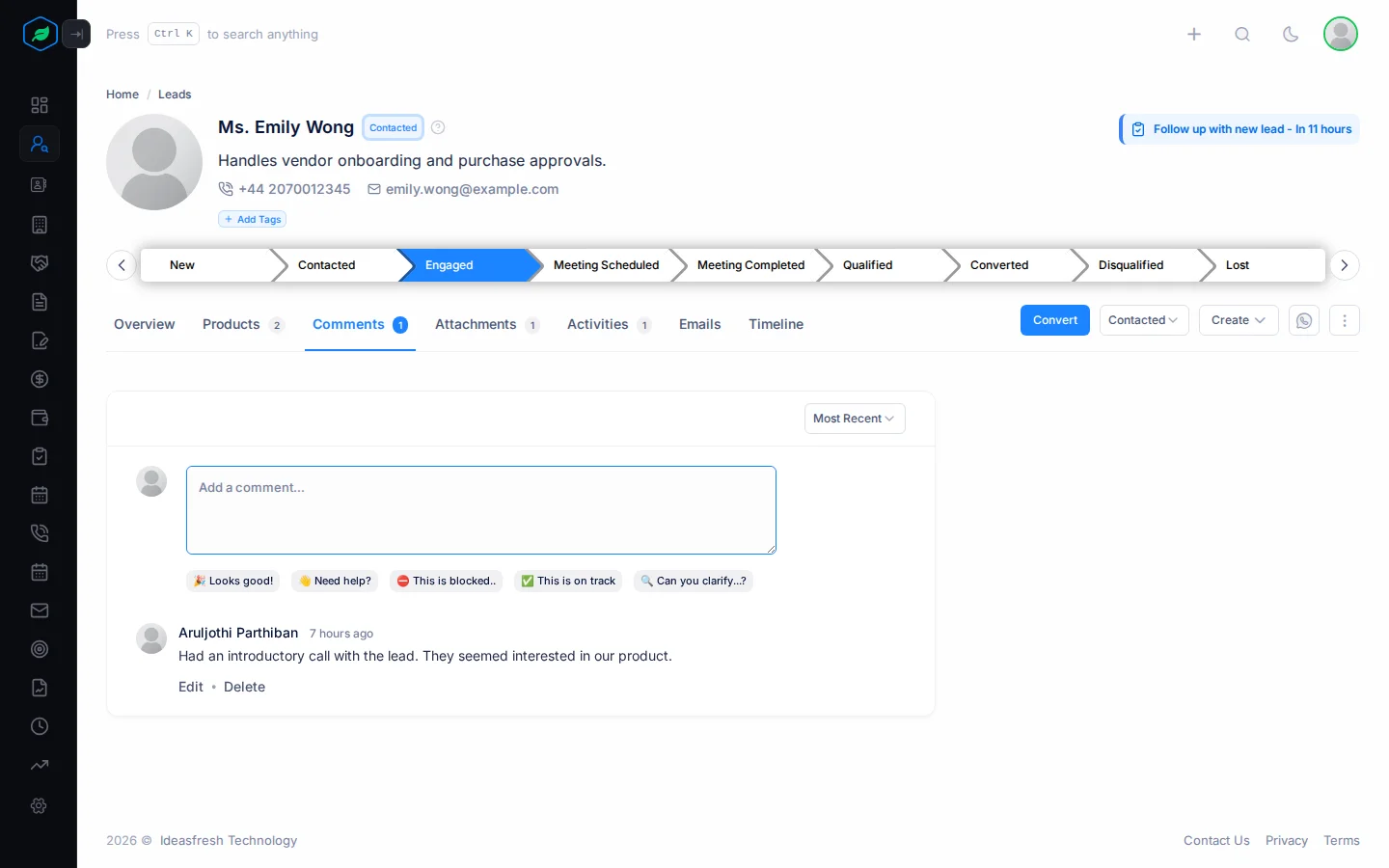Screen dimensions: 1389x868
Task: Click the search magnifier in top bar
Action: (x=1242, y=34)
